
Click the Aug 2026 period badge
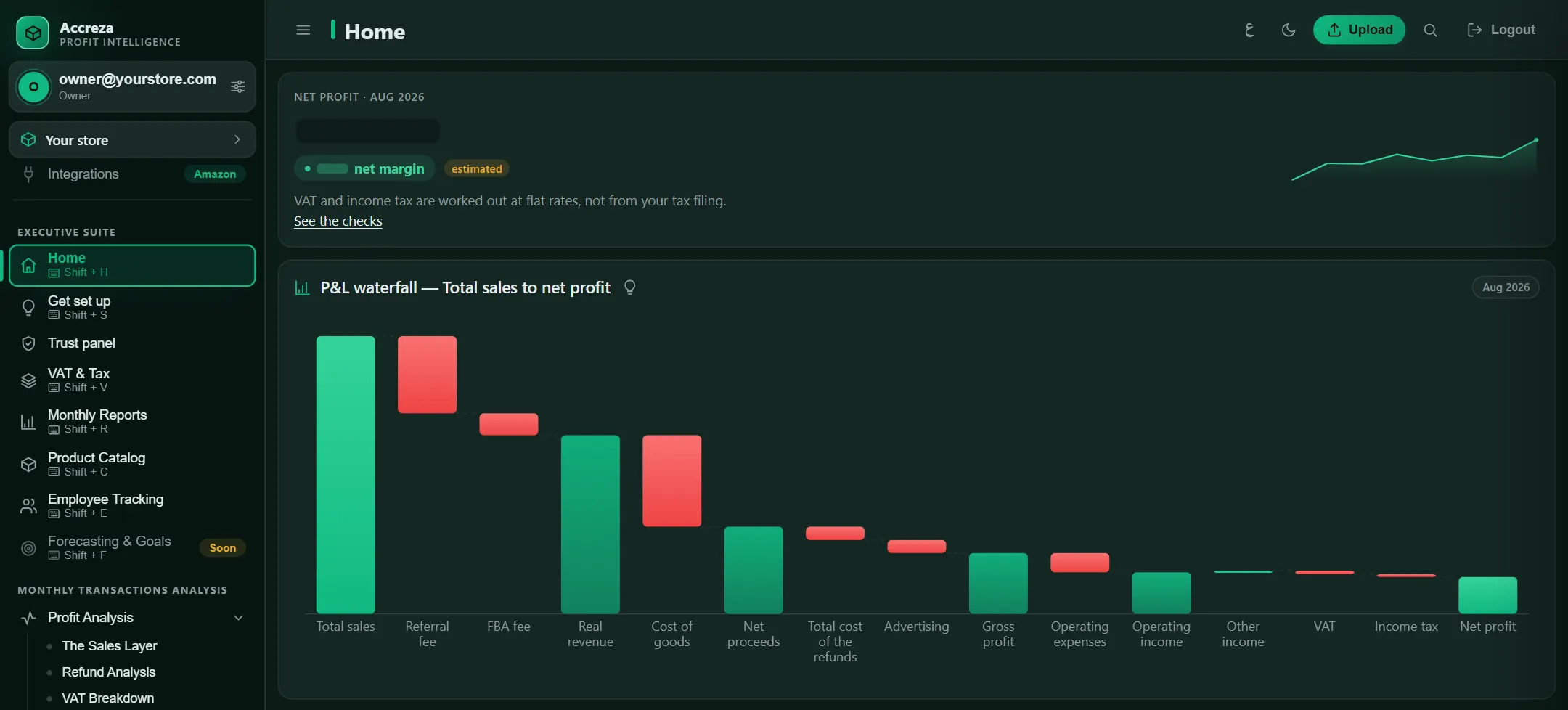point(1506,287)
